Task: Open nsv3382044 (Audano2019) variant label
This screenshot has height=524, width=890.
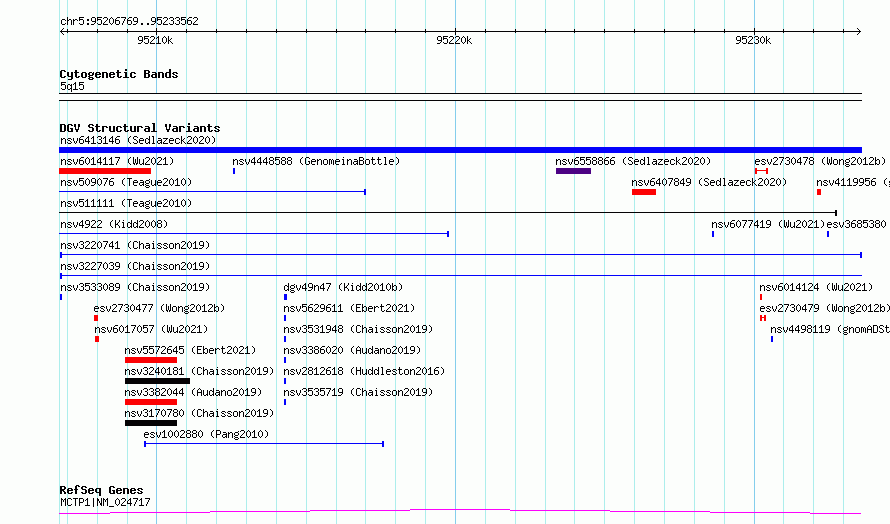Action: click(x=193, y=392)
